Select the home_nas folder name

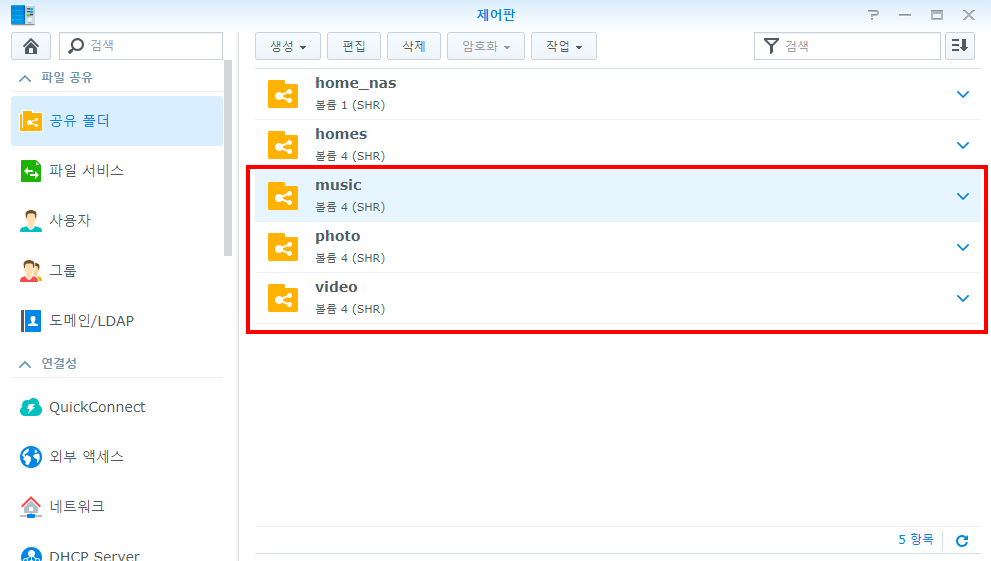point(356,83)
